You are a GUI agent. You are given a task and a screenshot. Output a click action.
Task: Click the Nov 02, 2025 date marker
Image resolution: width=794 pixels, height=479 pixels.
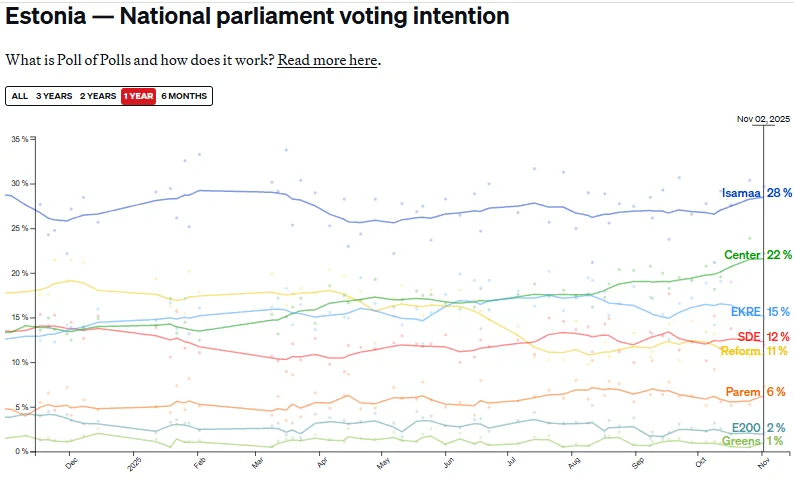click(763, 119)
